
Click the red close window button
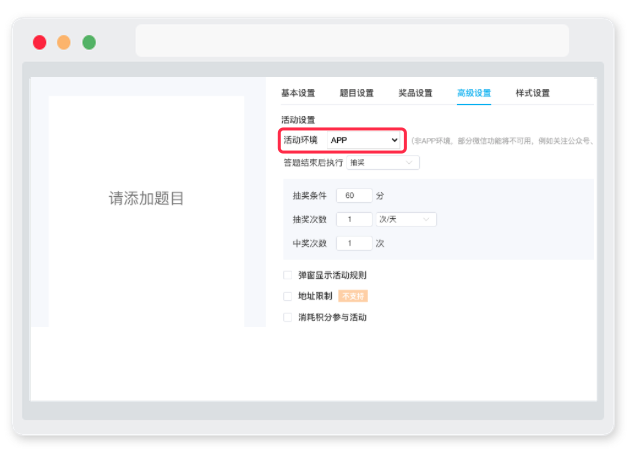[x=40, y=42]
